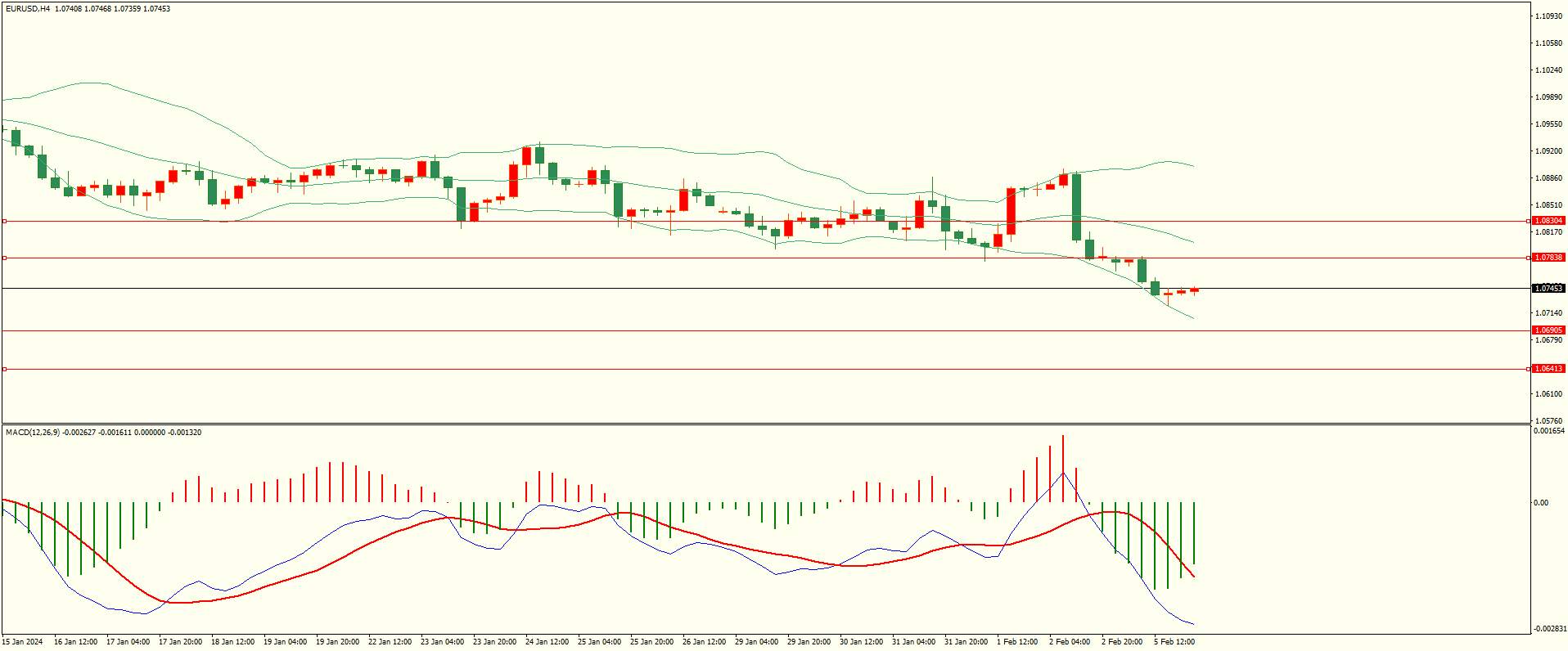
Task: Click the divider between price chart and MACD
Action: click(x=765, y=424)
